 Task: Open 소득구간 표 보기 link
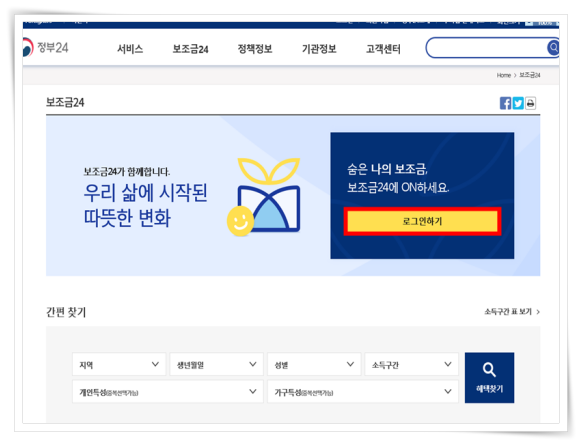coord(512,312)
